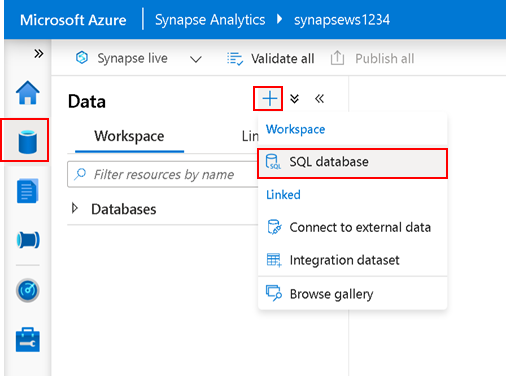Click the plus add resource button

269,99
